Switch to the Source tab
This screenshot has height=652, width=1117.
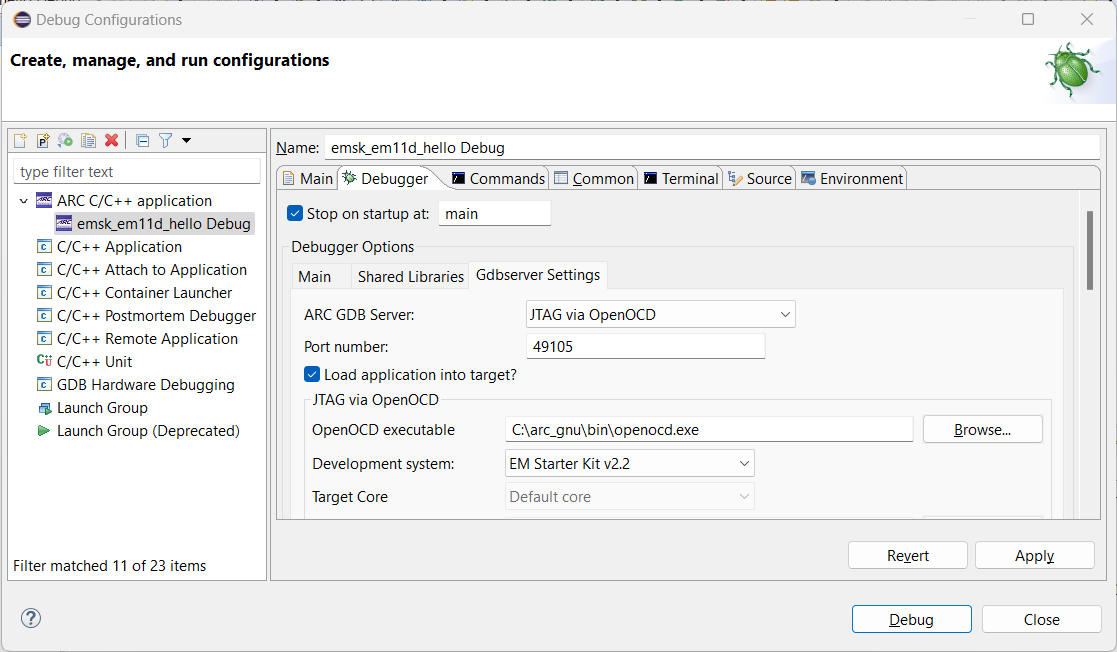760,178
